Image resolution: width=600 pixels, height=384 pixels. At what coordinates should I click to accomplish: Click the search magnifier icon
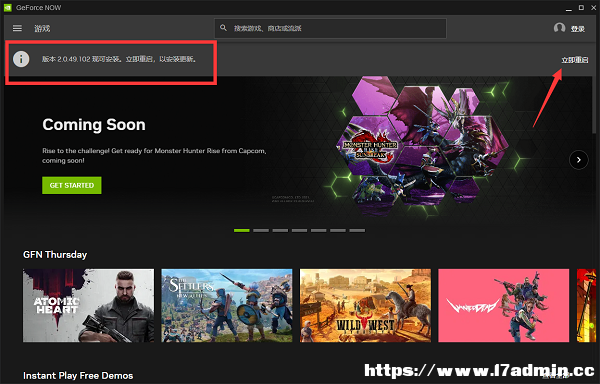(223, 28)
